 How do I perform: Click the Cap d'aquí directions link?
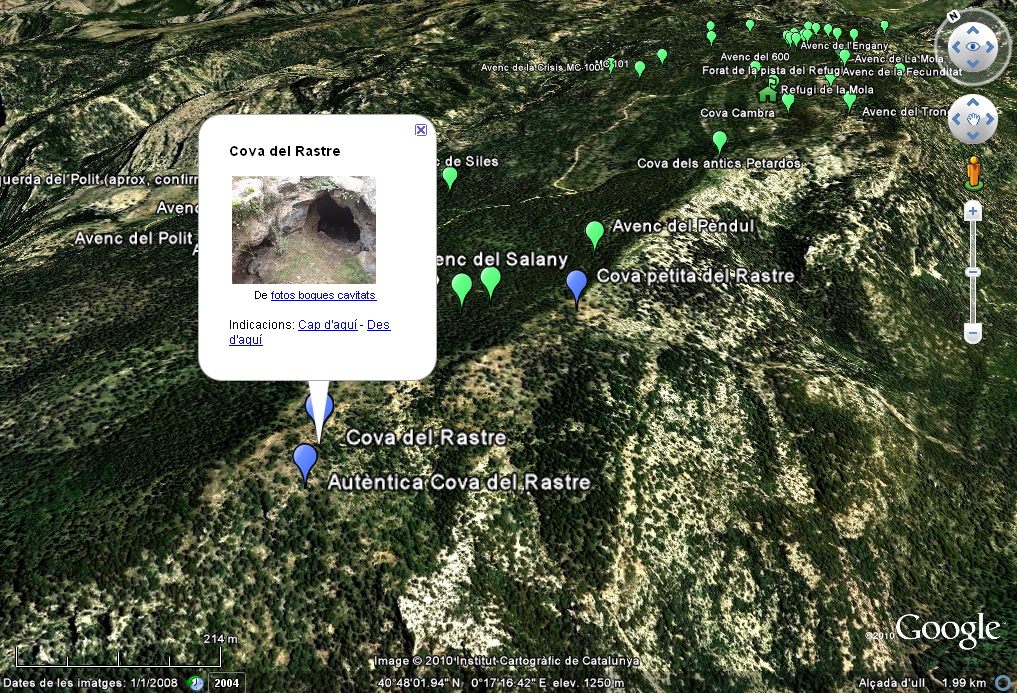[328, 324]
